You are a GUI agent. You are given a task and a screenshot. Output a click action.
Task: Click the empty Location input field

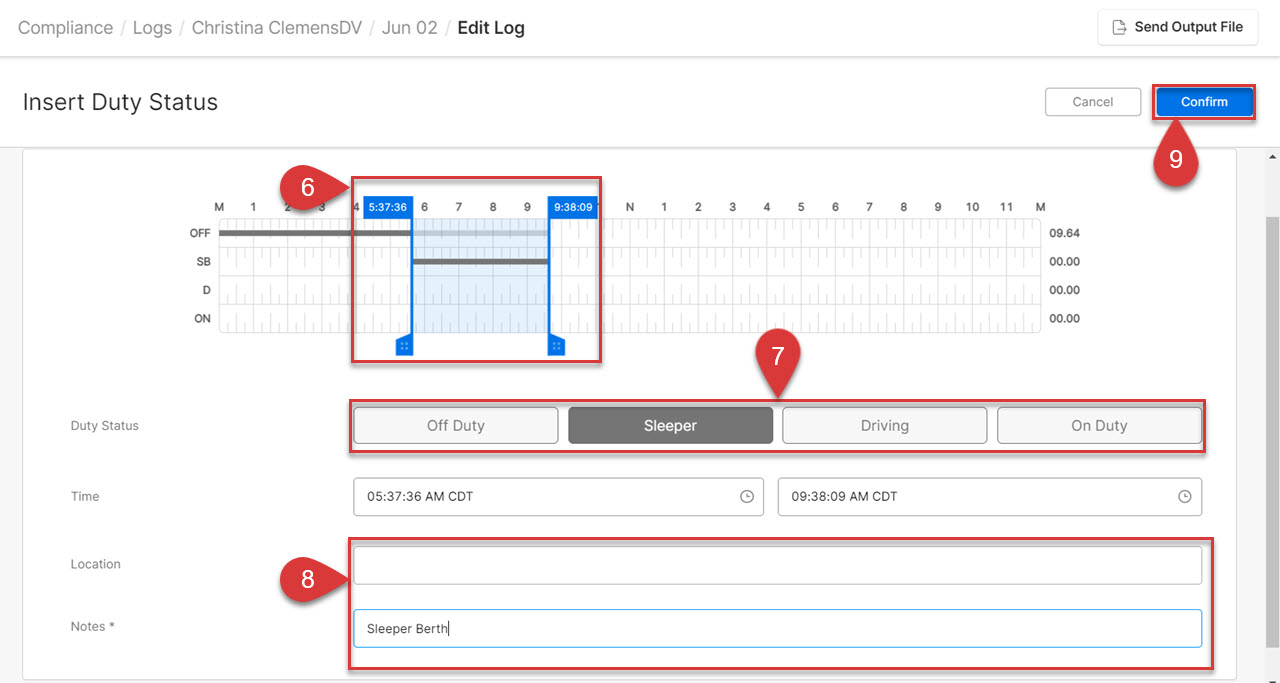click(x=777, y=565)
